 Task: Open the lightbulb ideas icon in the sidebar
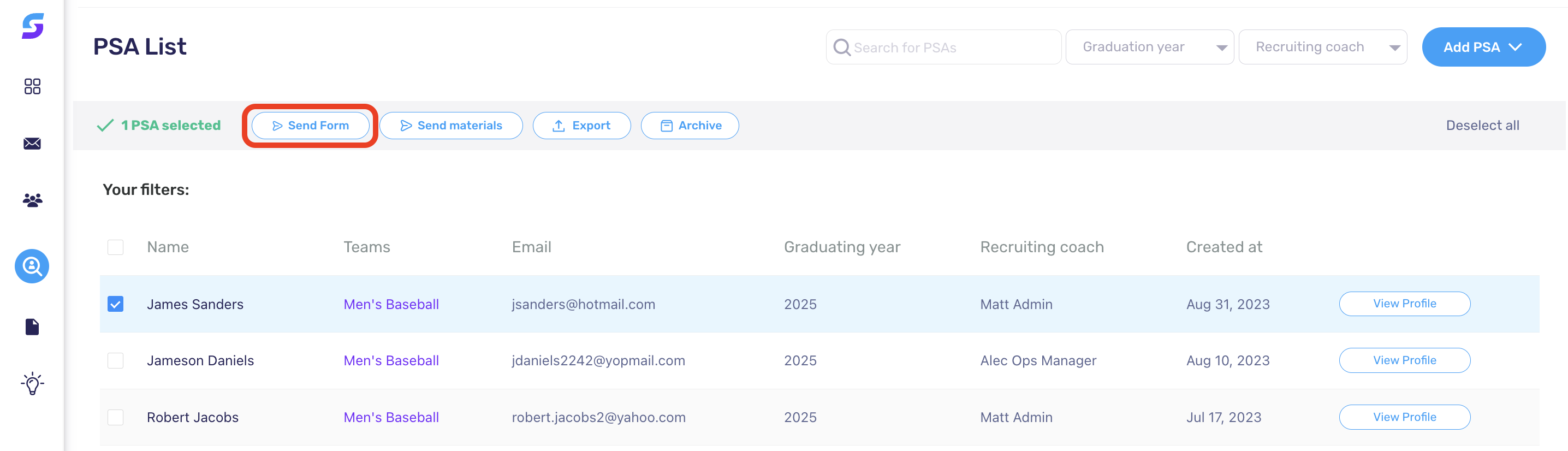pyautogui.click(x=32, y=384)
